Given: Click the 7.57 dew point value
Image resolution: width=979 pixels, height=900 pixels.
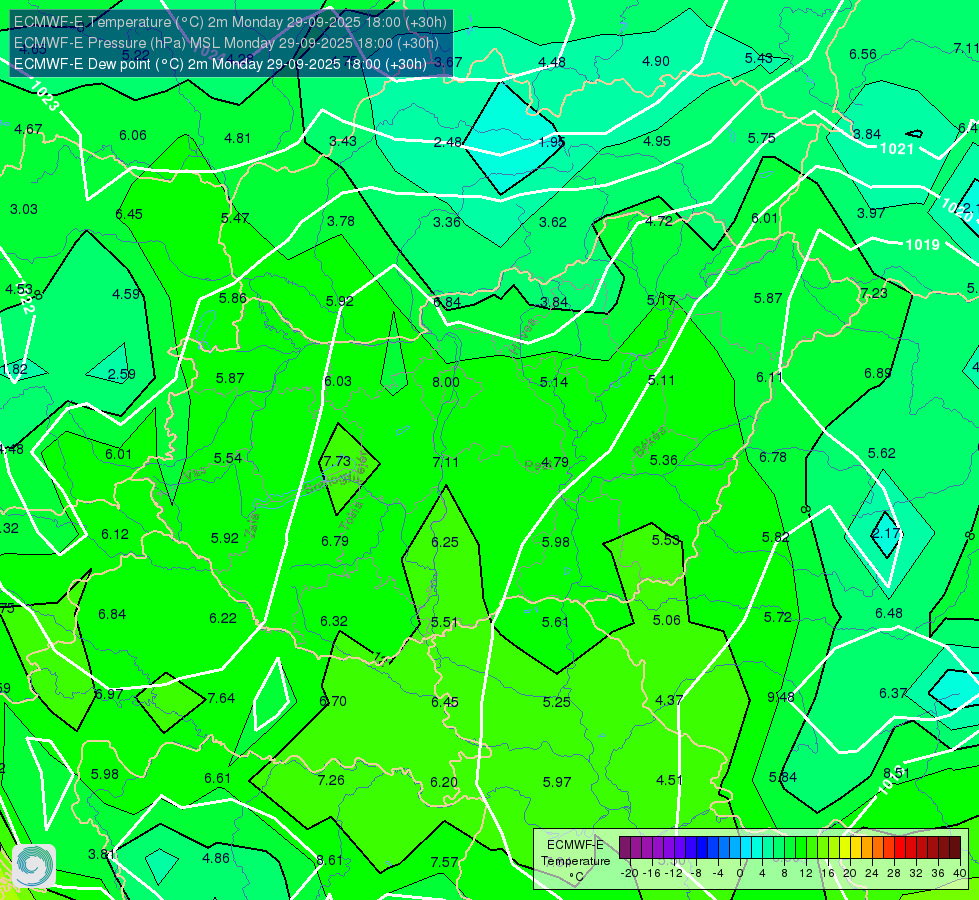Looking at the screenshot, I should point(445,862).
